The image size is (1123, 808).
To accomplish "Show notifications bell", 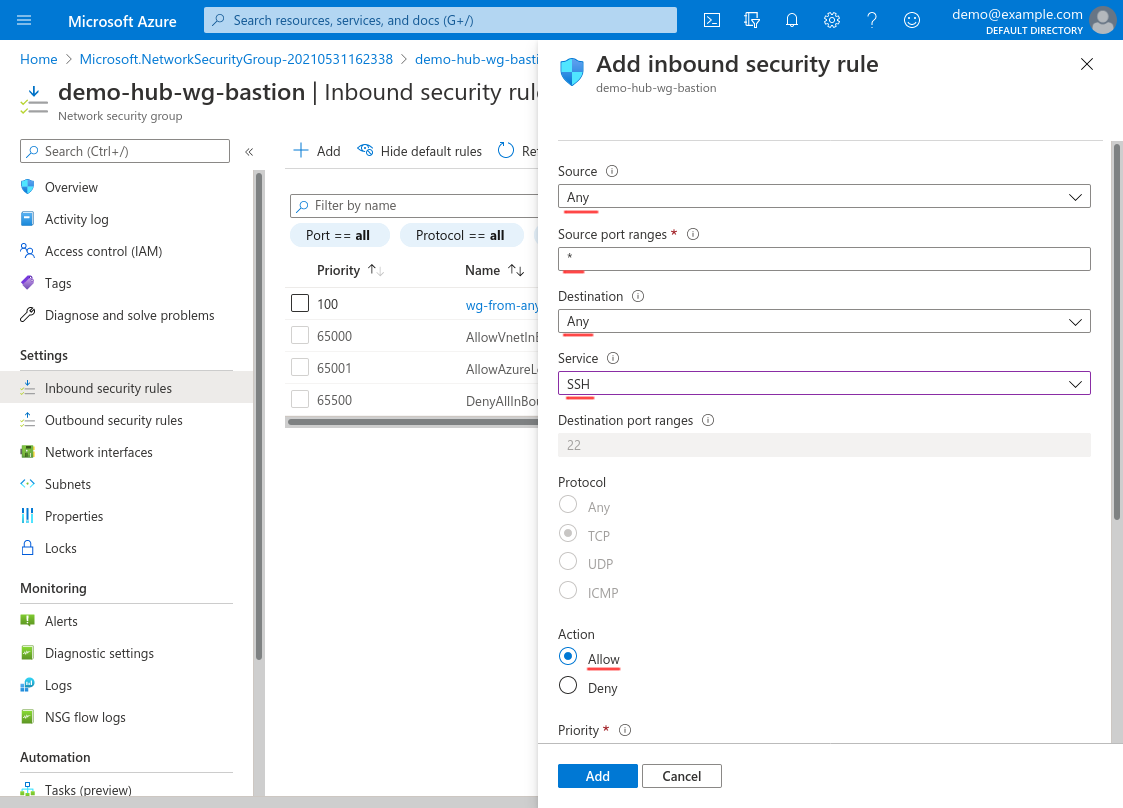I will [x=791, y=20].
